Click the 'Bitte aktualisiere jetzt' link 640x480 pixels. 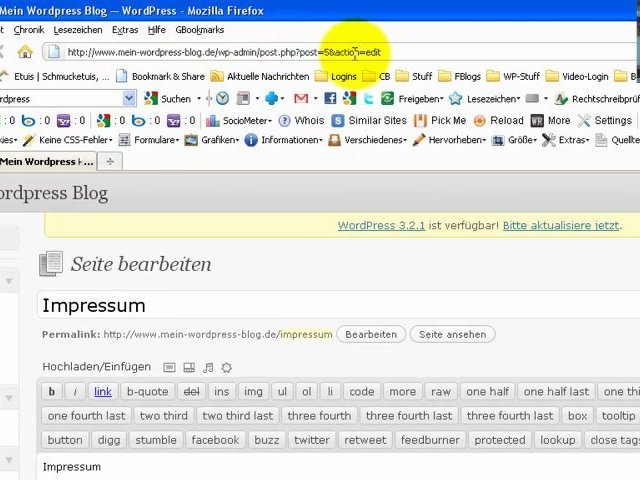560,225
